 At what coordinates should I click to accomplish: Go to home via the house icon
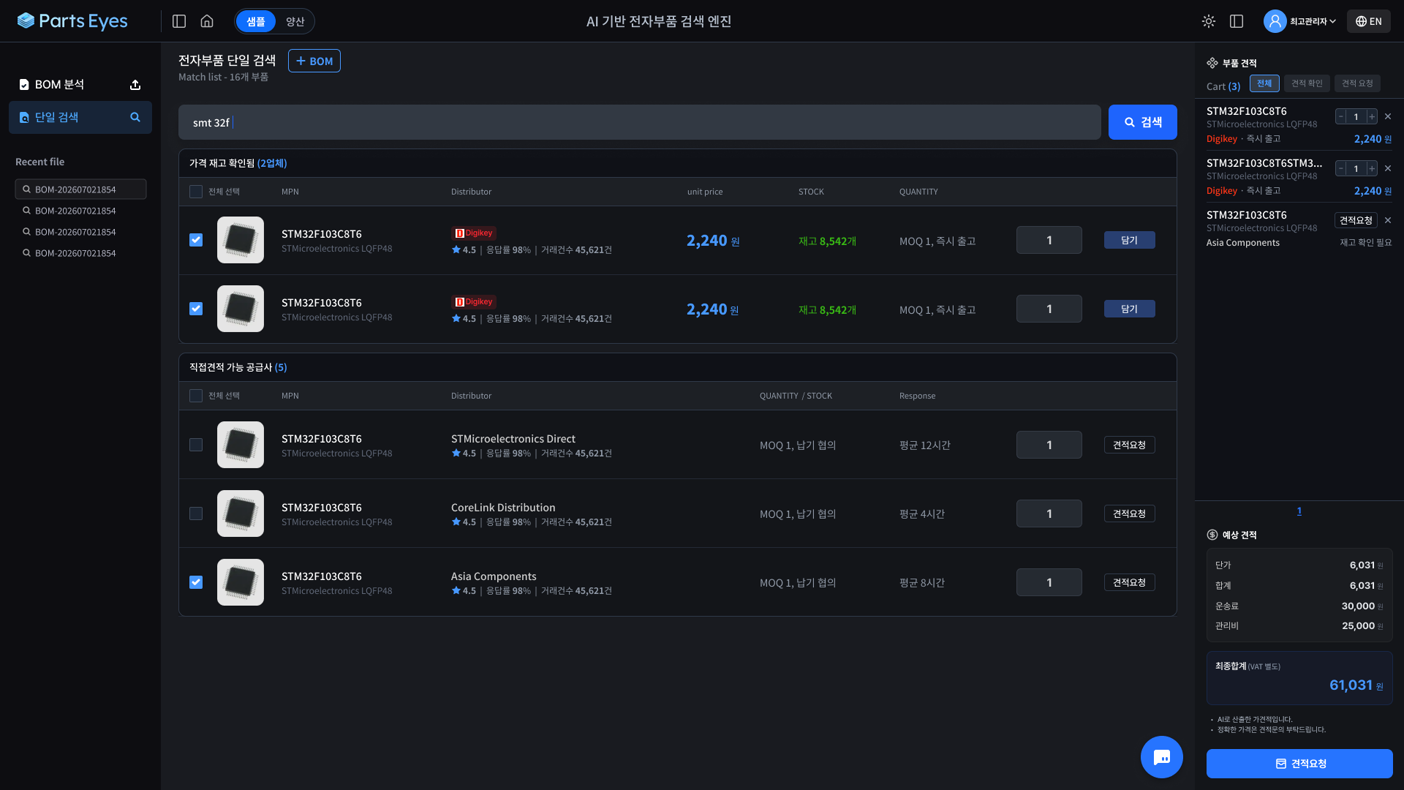click(x=207, y=21)
